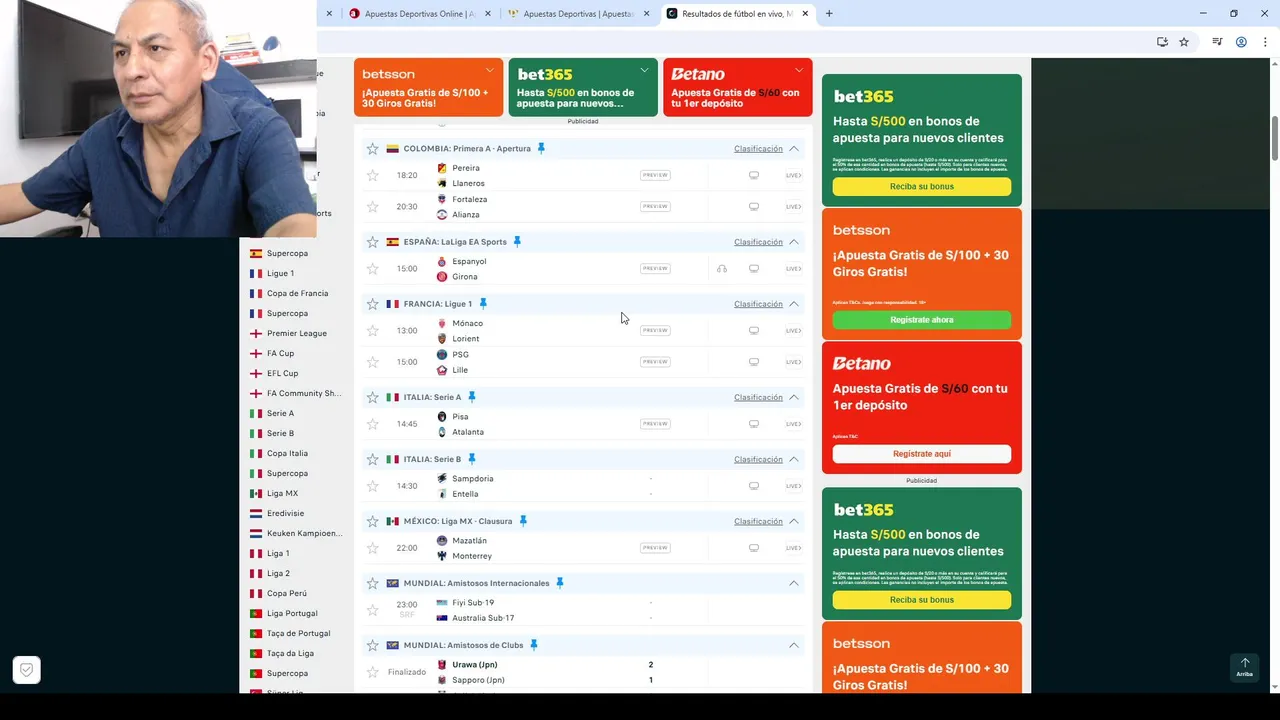
Task: Collapse the Amistosos de Clubs section
Action: 793,645
